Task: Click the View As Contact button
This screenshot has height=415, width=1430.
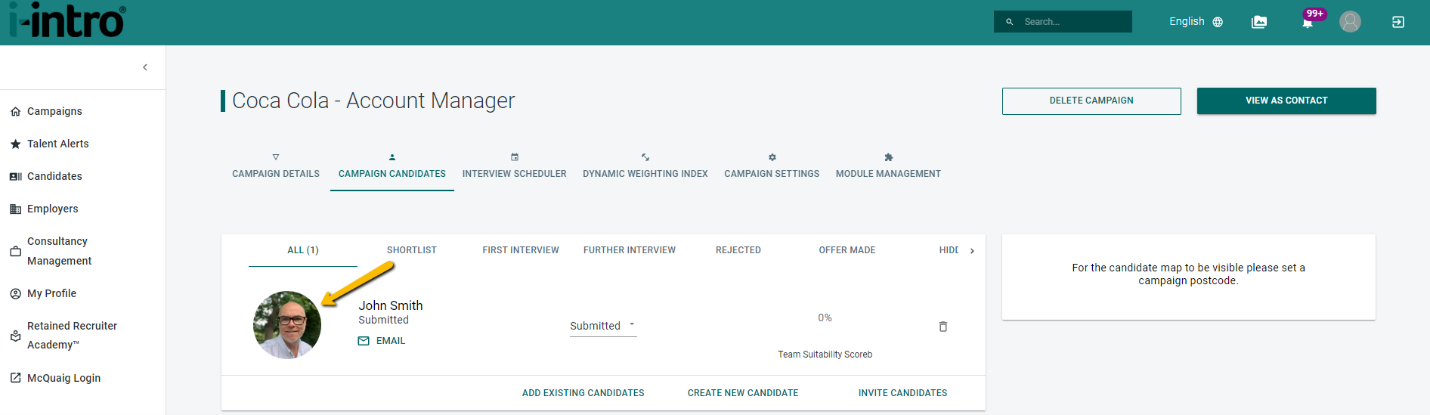Action: (1286, 101)
